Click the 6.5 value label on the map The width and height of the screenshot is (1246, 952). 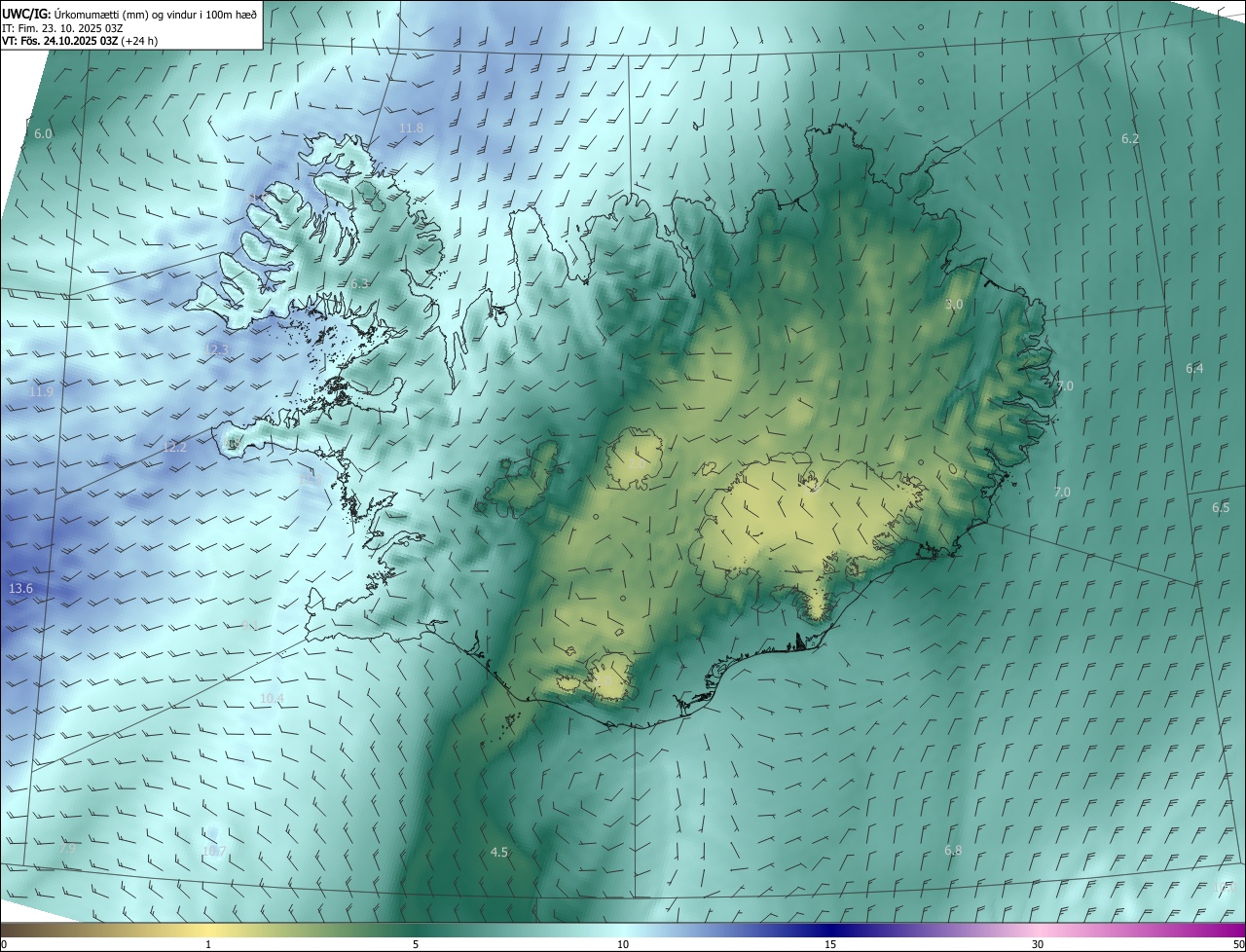pos(1221,508)
